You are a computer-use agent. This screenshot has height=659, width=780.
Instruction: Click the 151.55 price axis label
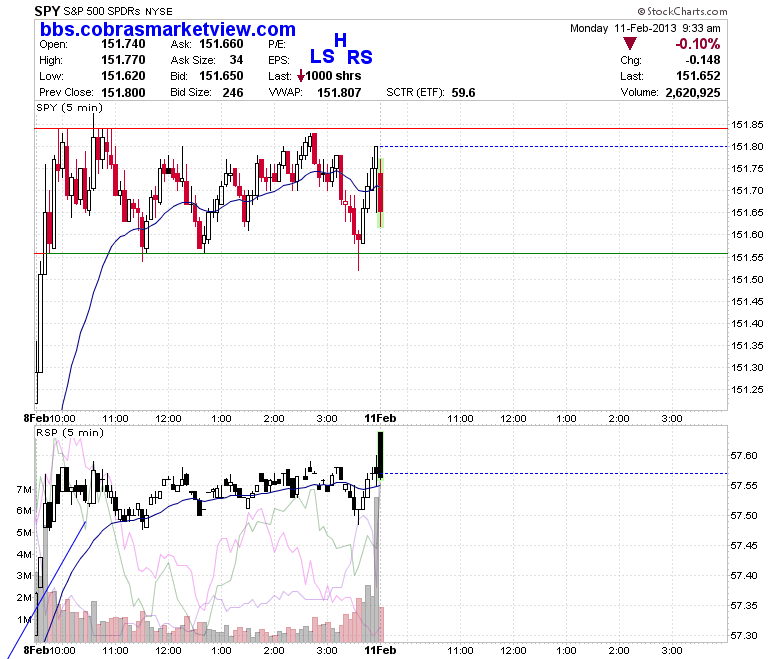pos(747,257)
